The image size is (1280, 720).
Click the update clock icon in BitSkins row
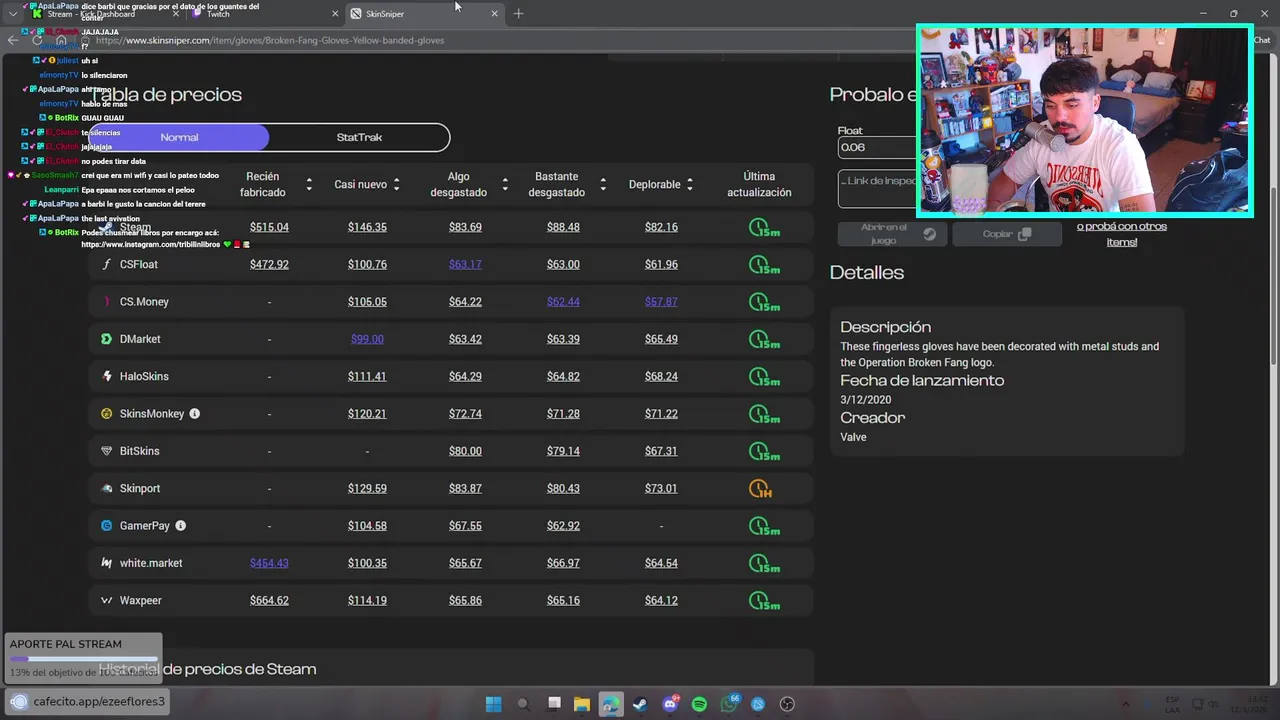pos(763,452)
